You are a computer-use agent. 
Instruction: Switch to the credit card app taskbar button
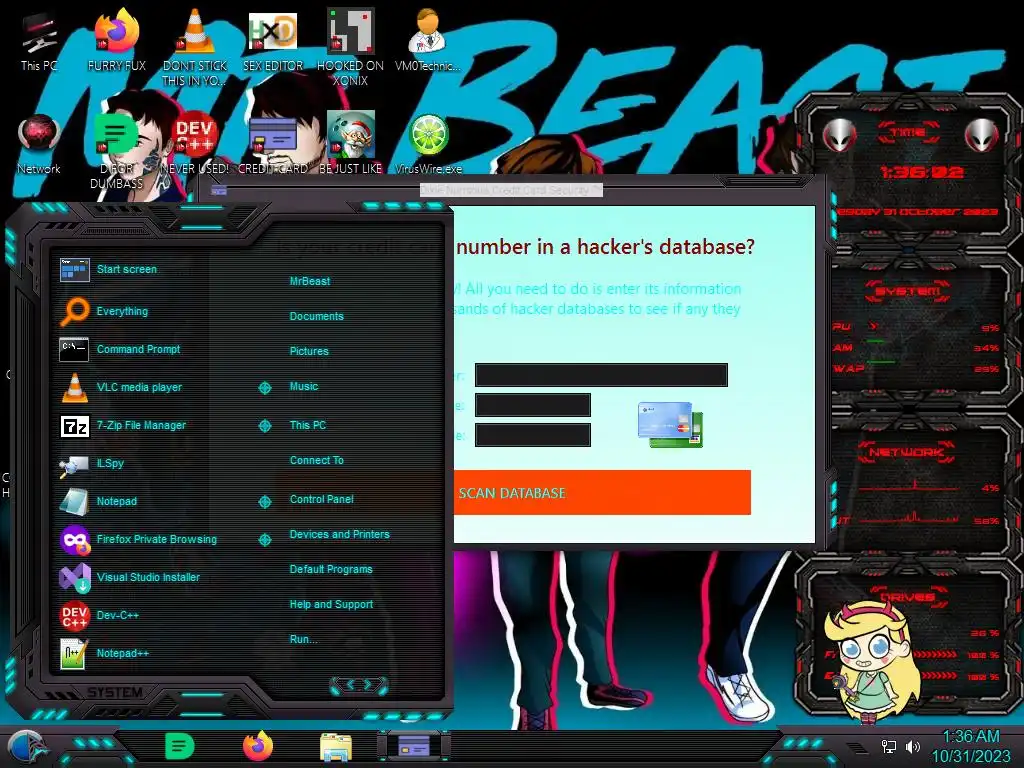[x=413, y=746]
